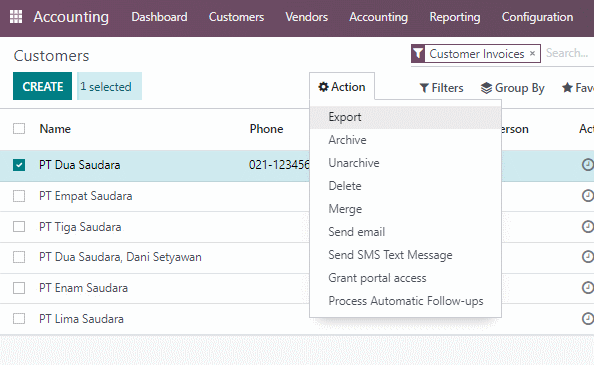The image size is (594, 365).
Task: Click the CREATE button
Action: pos(42,86)
